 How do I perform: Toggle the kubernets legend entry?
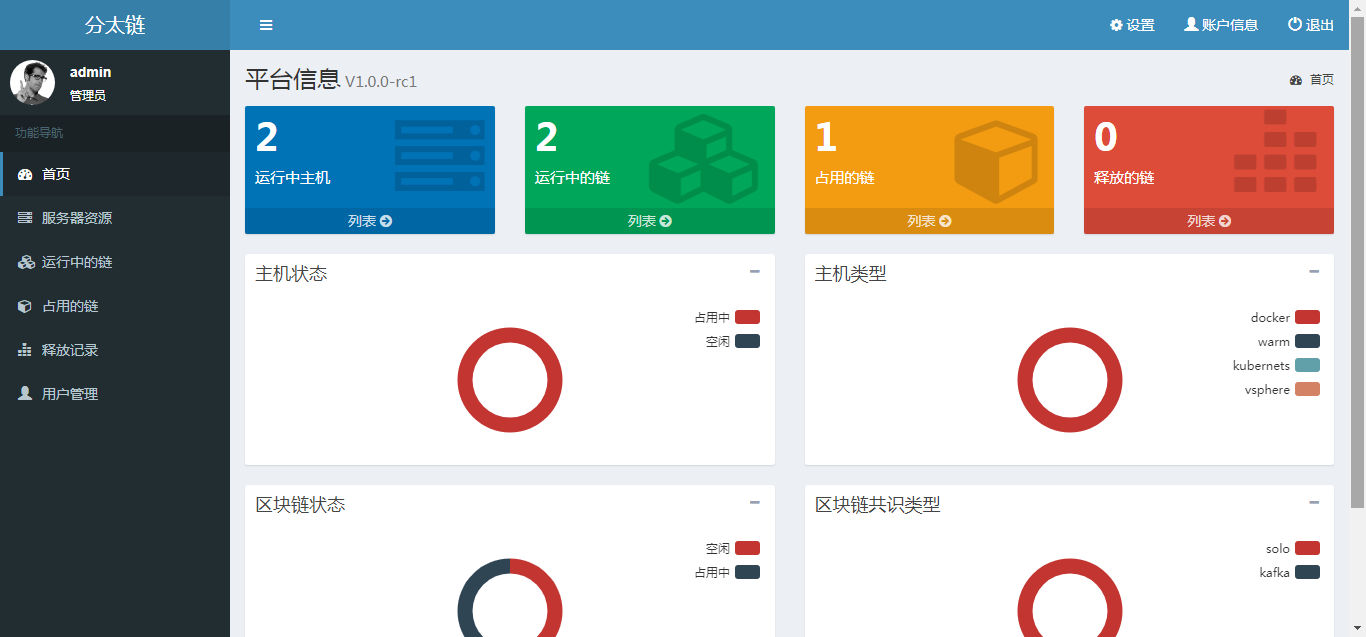coord(1307,365)
